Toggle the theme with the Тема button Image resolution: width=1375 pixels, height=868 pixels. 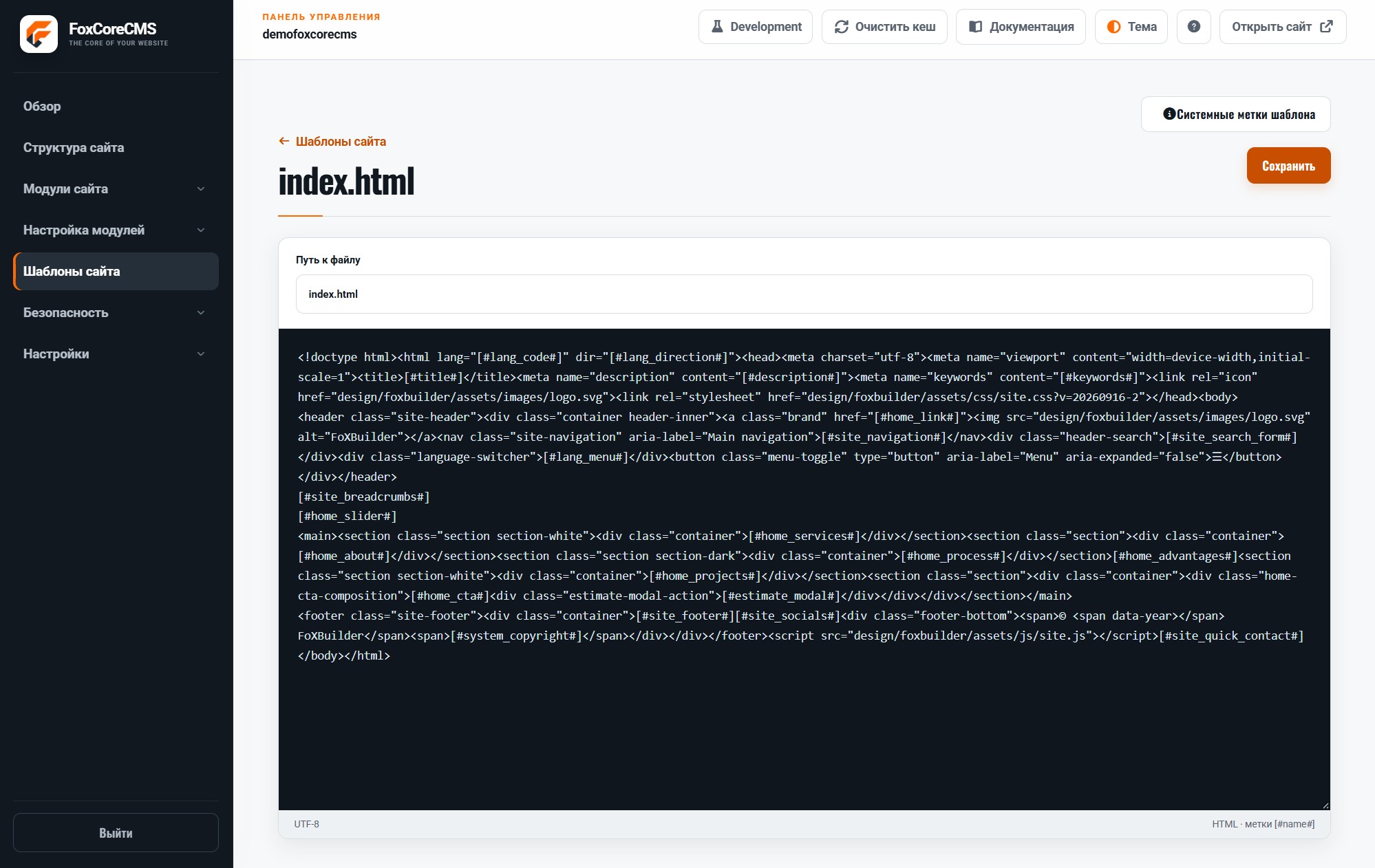(x=1131, y=27)
